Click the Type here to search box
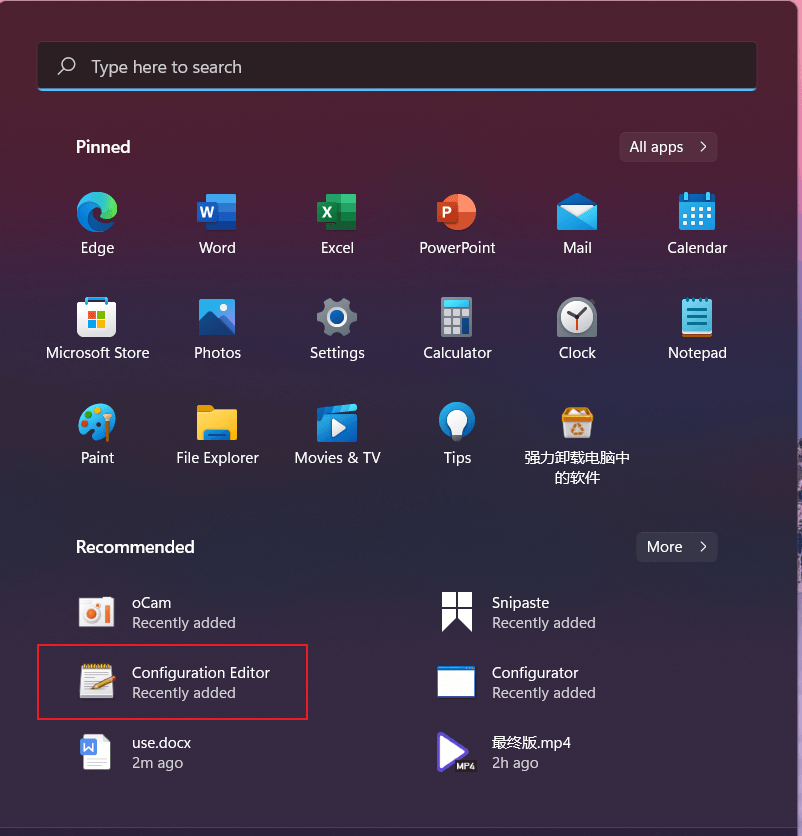 (396, 67)
